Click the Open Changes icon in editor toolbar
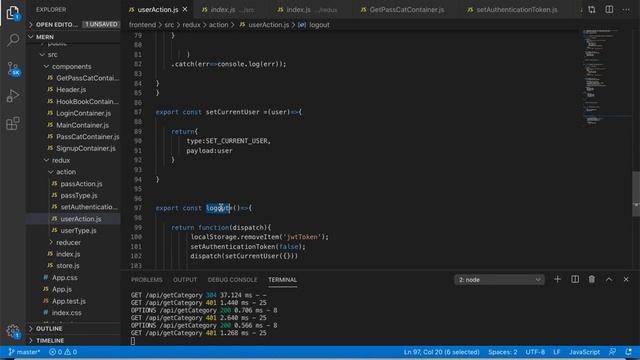 coord(591,9)
